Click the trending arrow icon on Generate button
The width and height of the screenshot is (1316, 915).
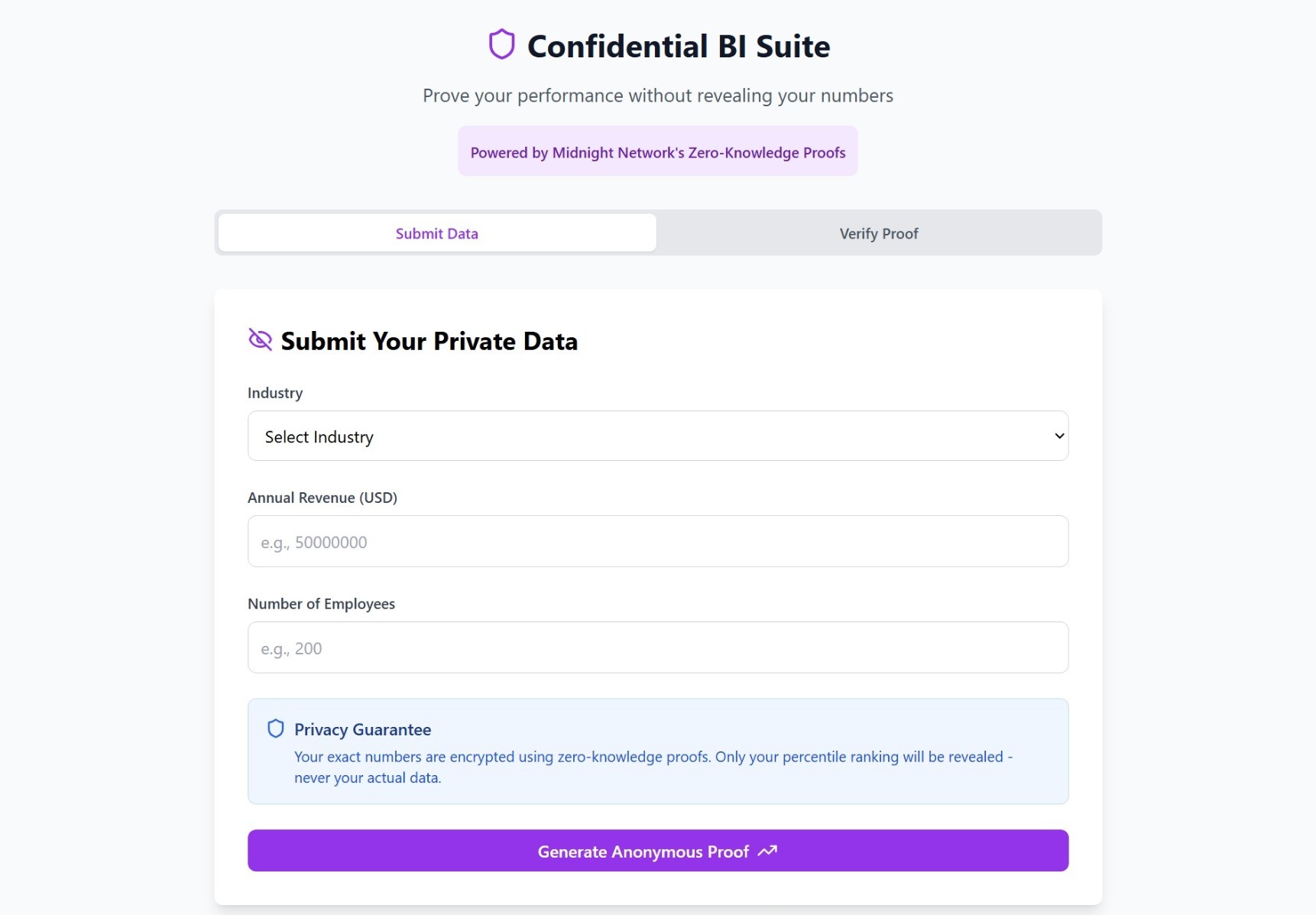(x=767, y=851)
